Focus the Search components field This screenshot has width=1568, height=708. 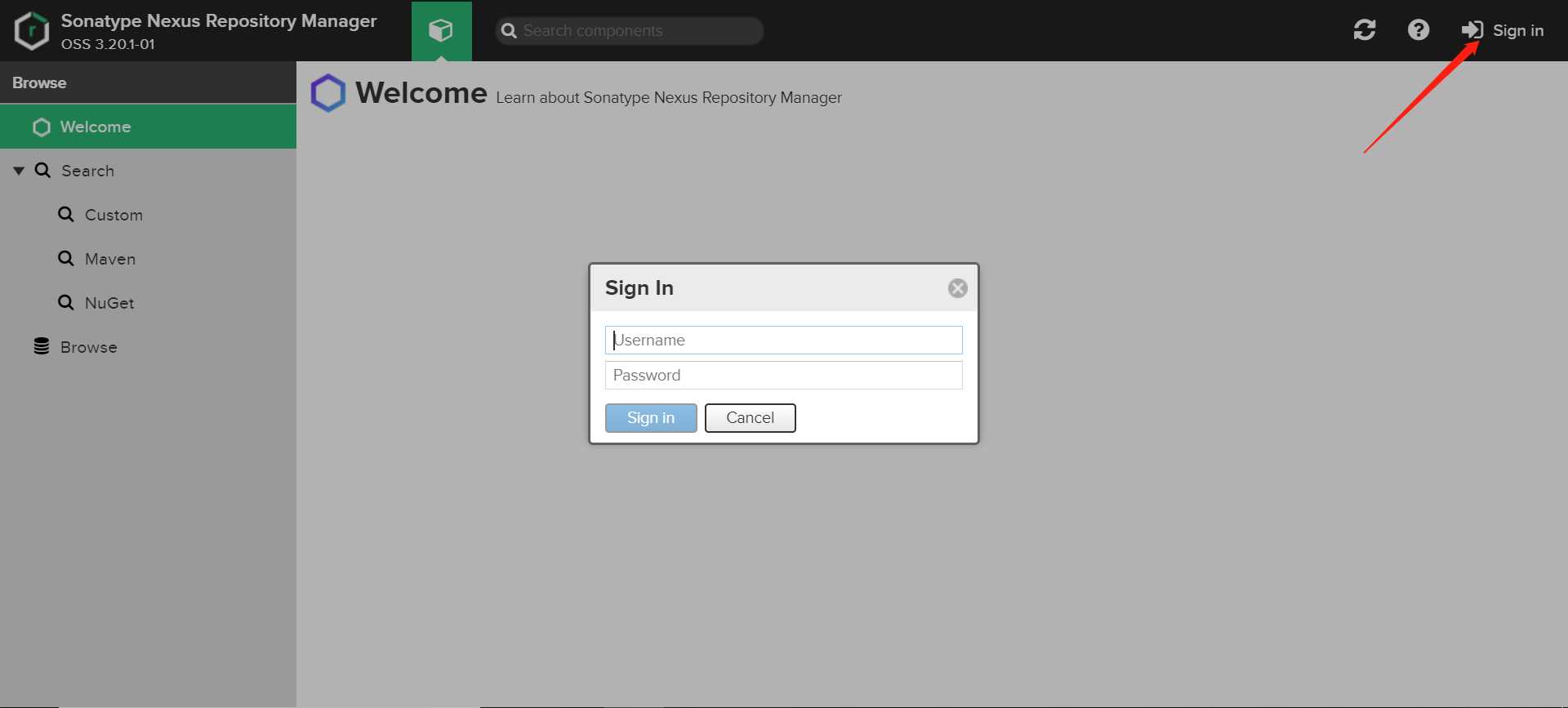pos(630,31)
